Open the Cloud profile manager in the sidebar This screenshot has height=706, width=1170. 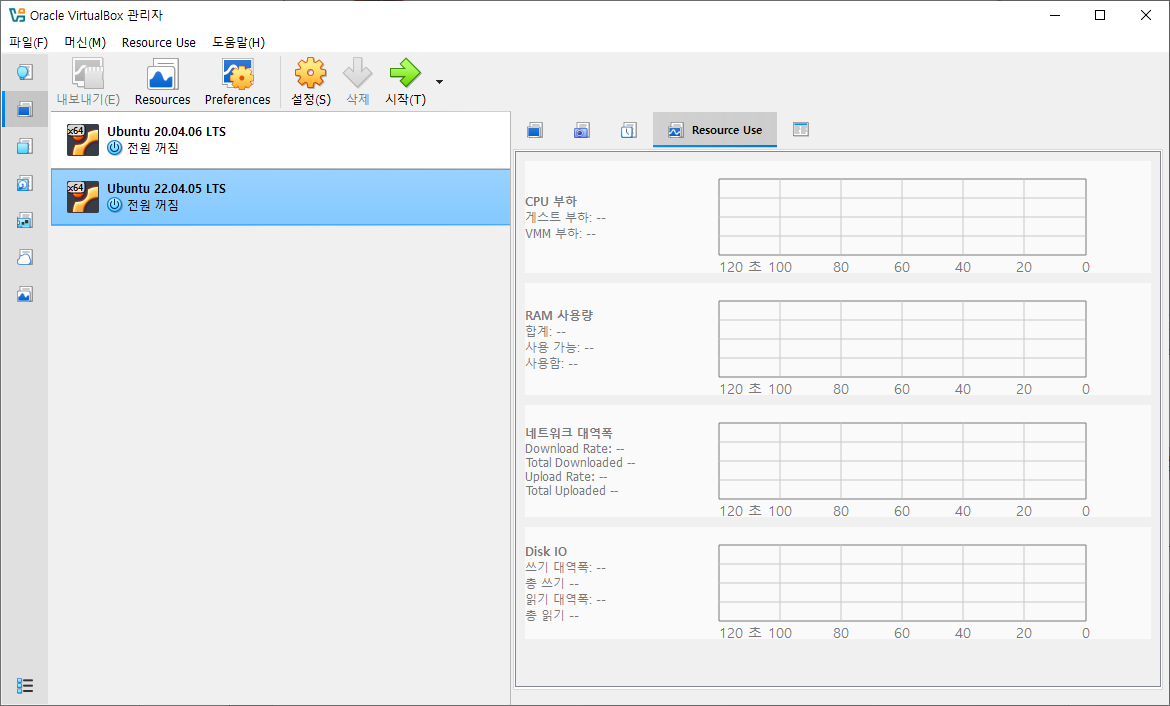25,257
